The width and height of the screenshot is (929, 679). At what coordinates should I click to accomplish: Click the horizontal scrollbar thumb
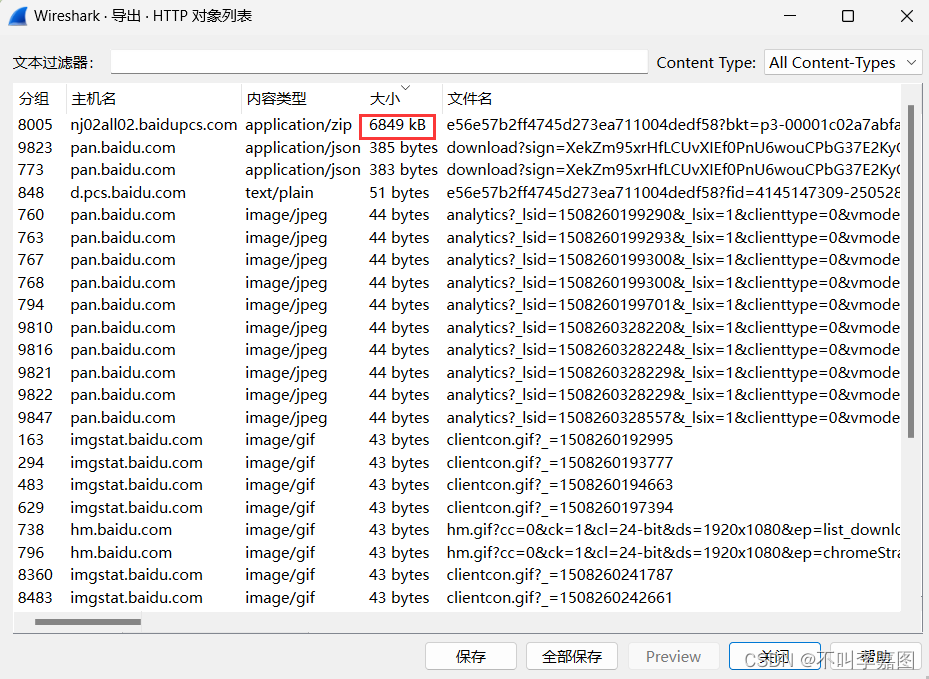pyautogui.click(x=88, y=622)
